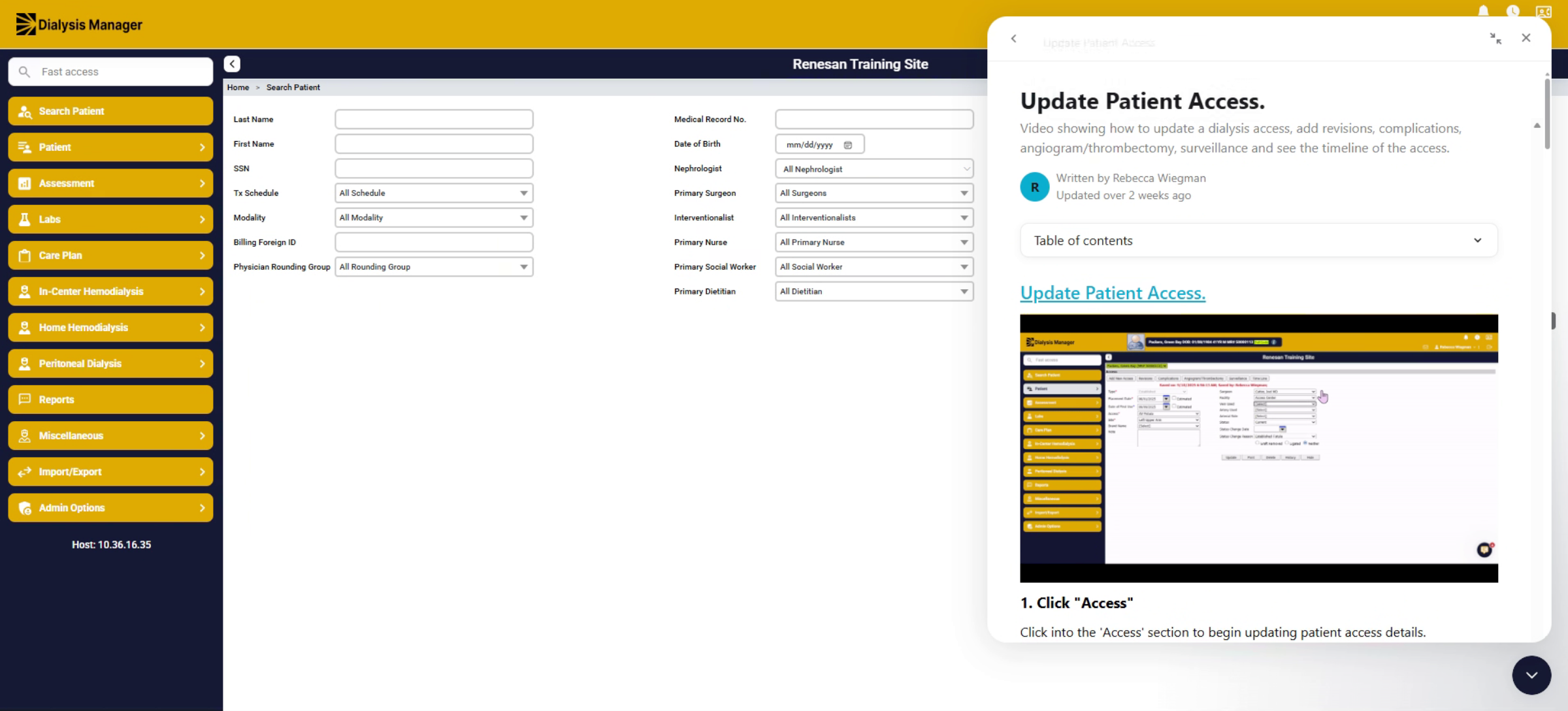Open the Modality dropdown
This screenshot has width=1568, height=711.
click(x=434, y=217)
